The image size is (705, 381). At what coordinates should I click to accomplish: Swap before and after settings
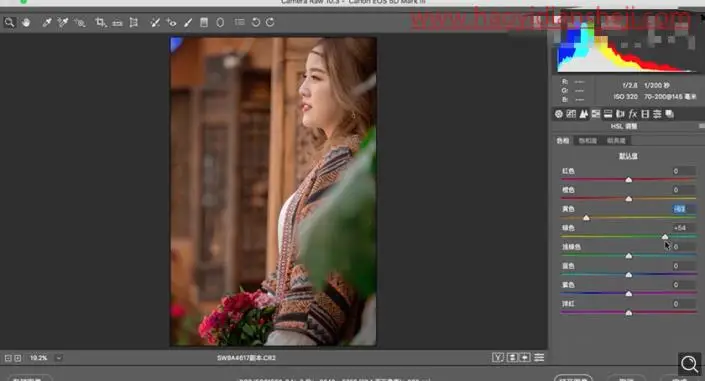coord(512,358)
